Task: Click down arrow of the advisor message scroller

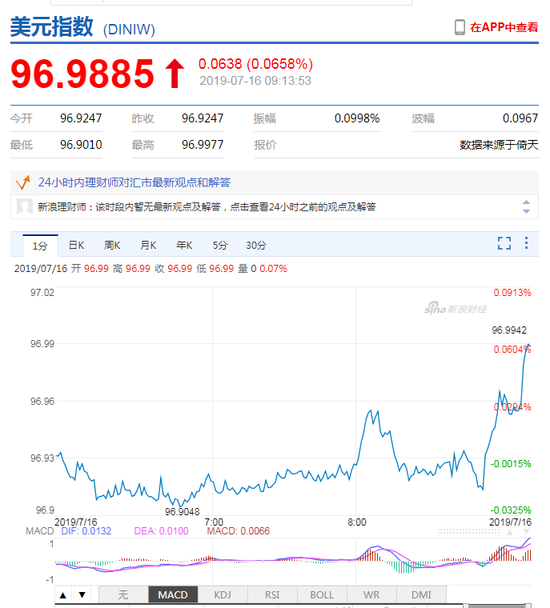Action: coord(526,211)
